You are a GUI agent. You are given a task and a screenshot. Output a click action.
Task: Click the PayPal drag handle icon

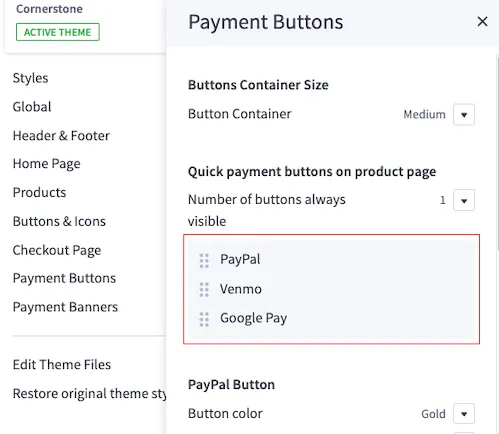click(204, 261)
